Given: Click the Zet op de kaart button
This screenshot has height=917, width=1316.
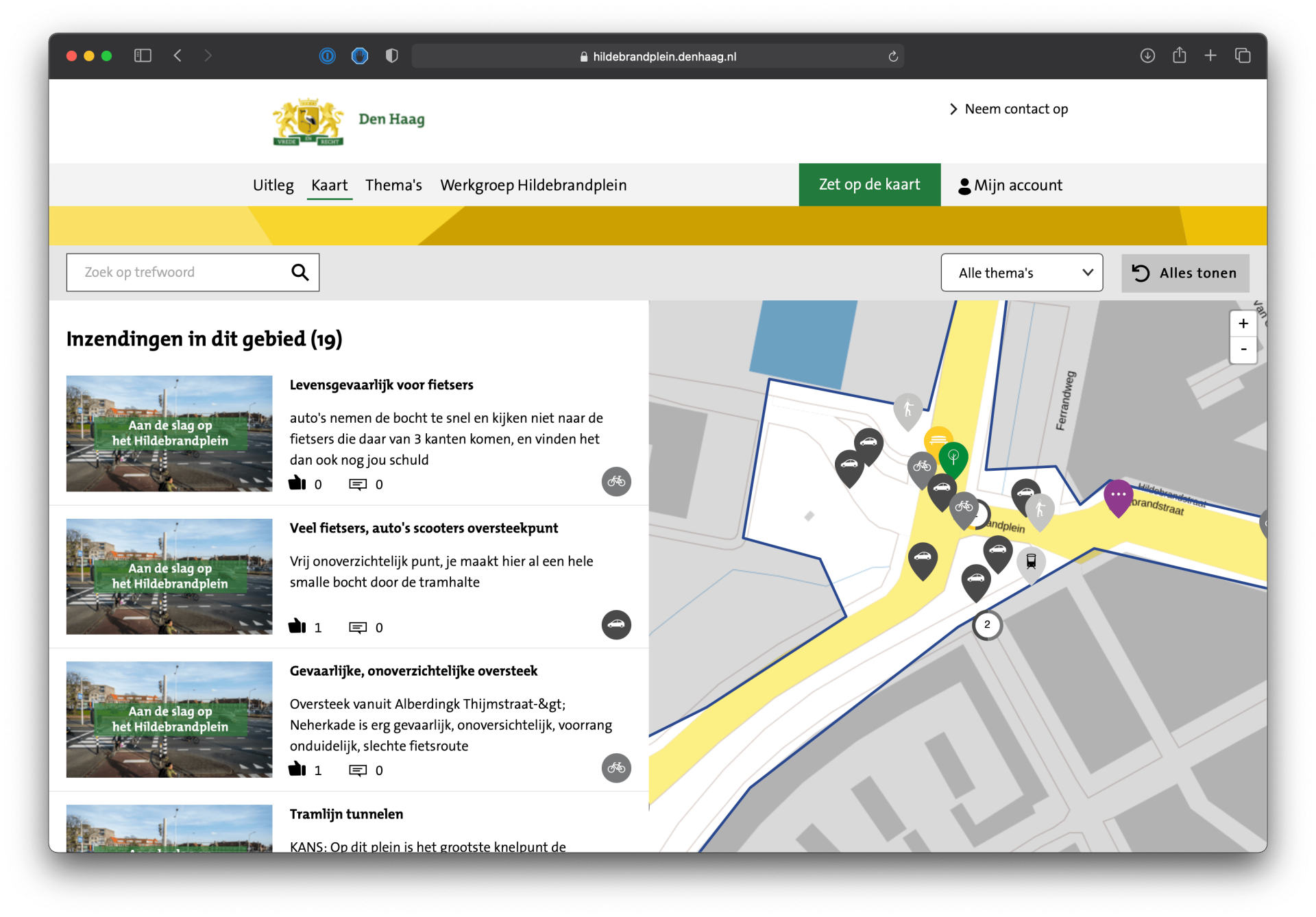Looking at the screenshot, I should coord(869,184).
